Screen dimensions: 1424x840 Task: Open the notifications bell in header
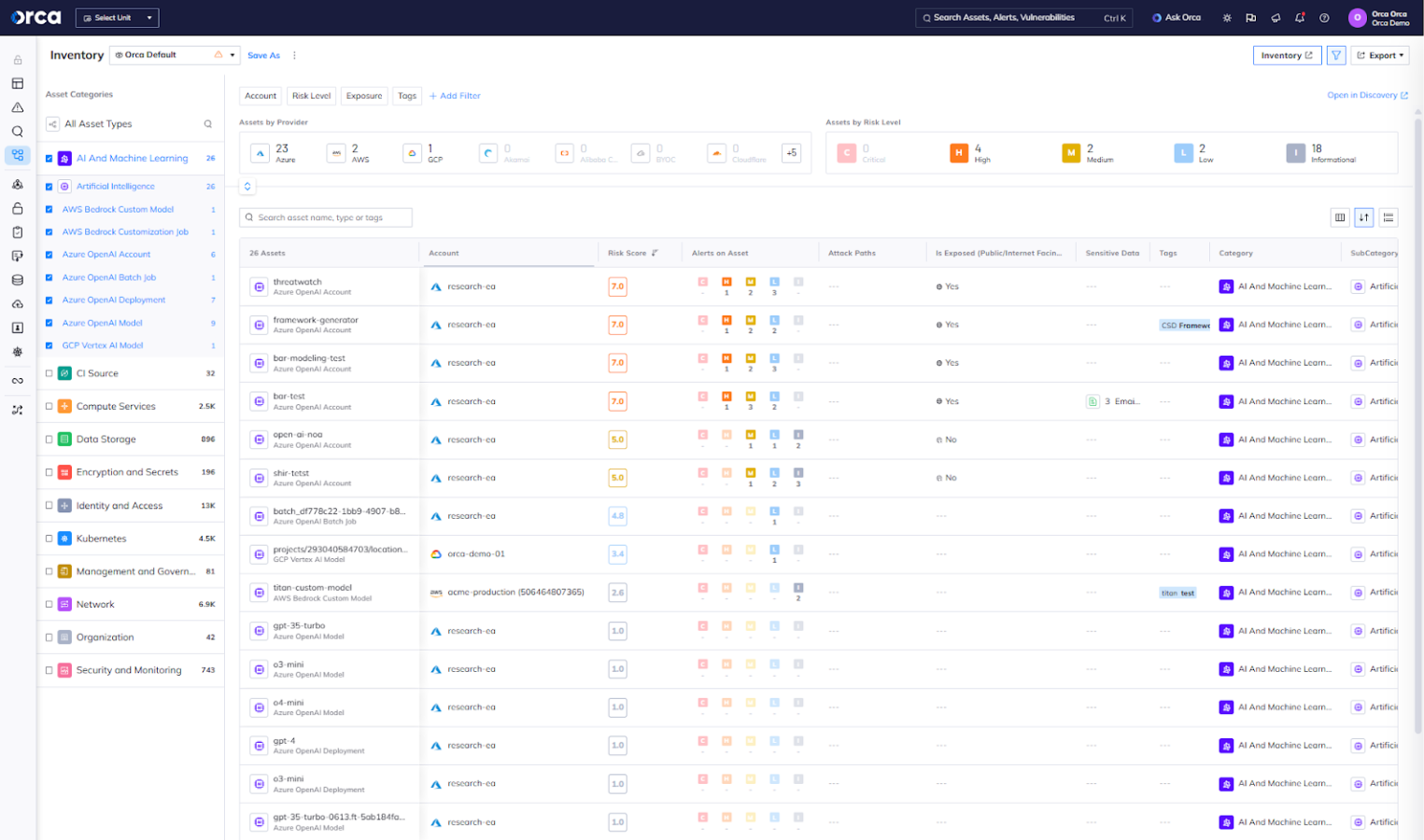(1300, 18)
